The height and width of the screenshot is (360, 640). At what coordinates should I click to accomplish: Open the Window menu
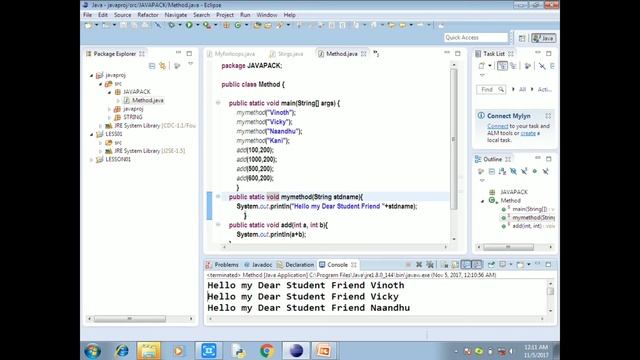267,15
